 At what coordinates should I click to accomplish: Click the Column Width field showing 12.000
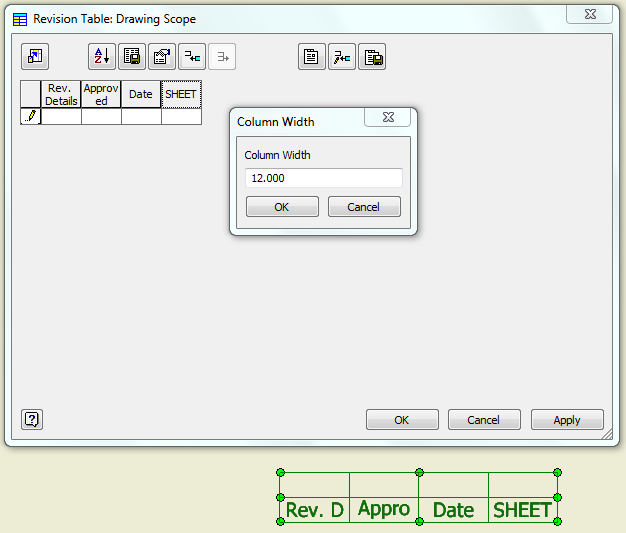(x=324, y=178)
